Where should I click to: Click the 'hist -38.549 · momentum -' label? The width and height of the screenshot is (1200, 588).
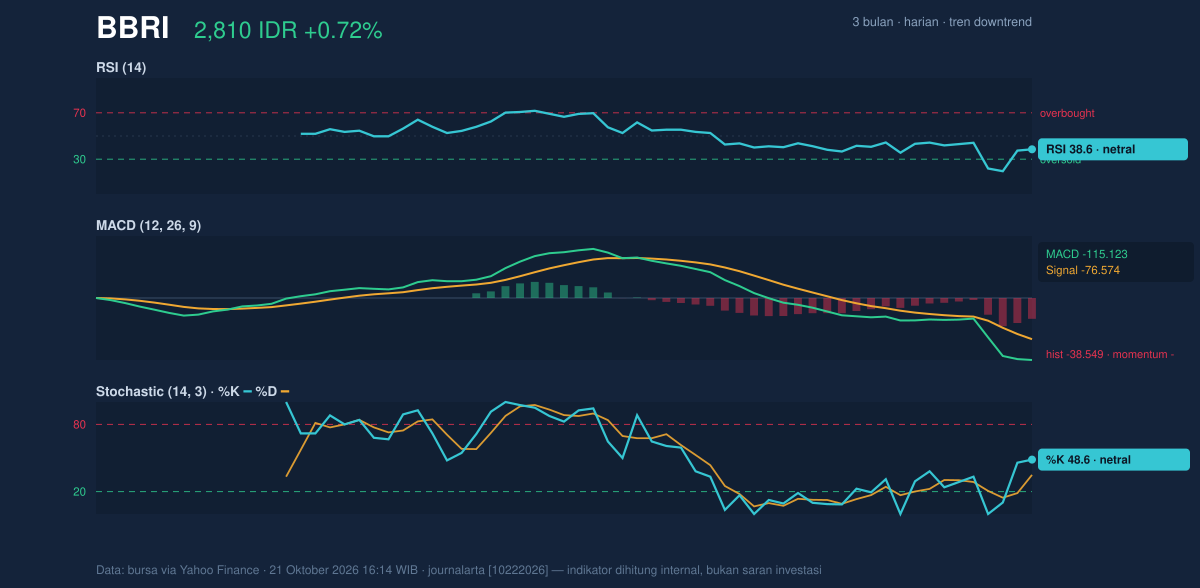click(1110, 354)
